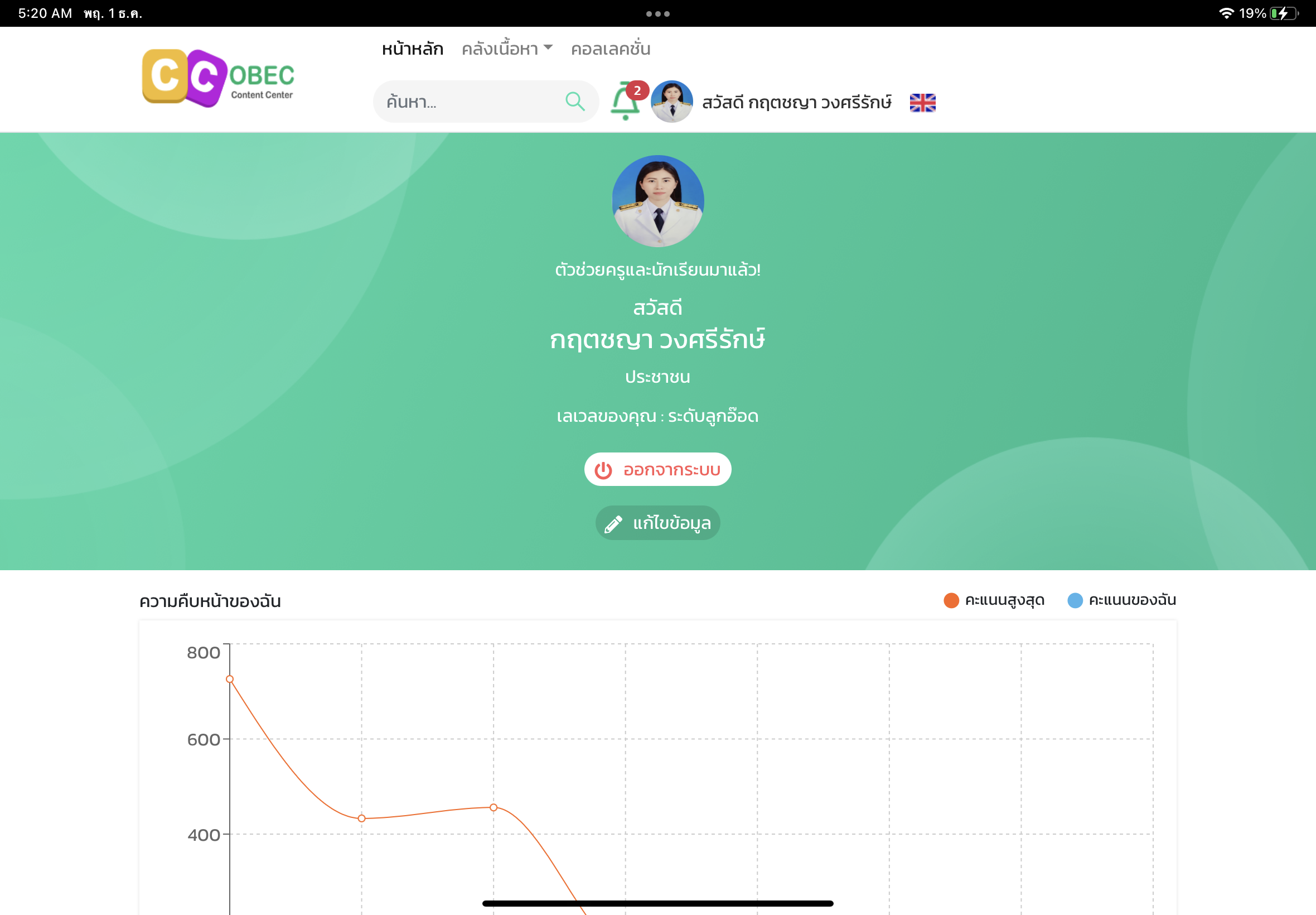Click the small header profile avatar
Screen dimensions: 1316x915
click(x=671, y=102)
